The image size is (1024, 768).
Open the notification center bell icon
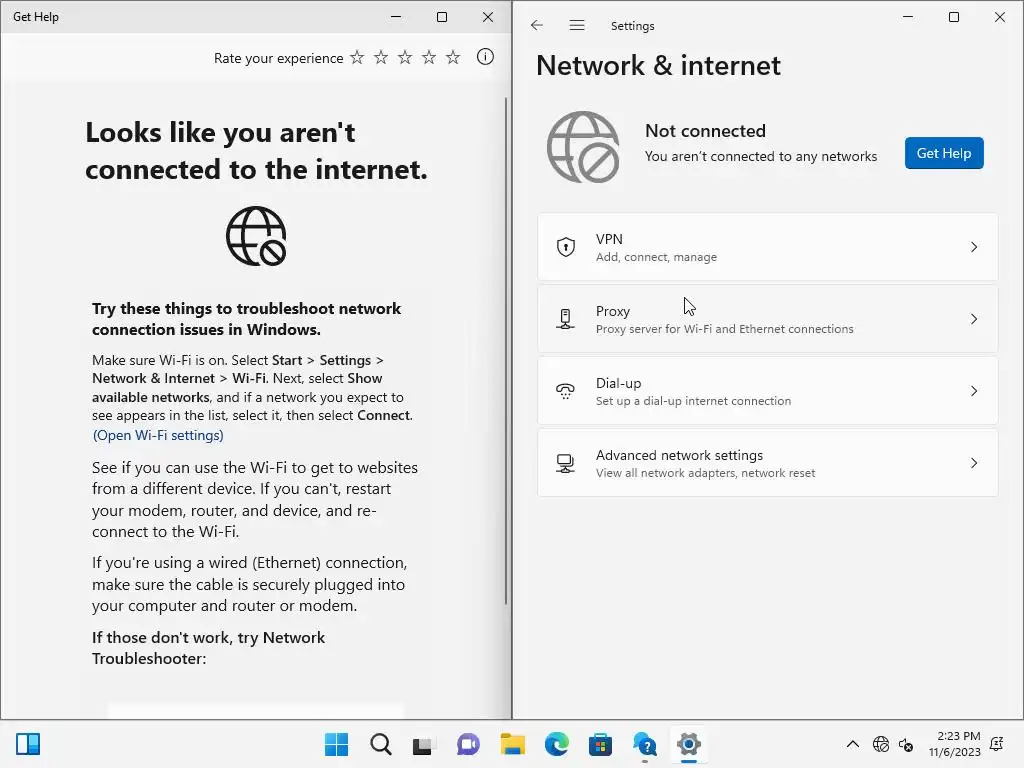point(997,744)
